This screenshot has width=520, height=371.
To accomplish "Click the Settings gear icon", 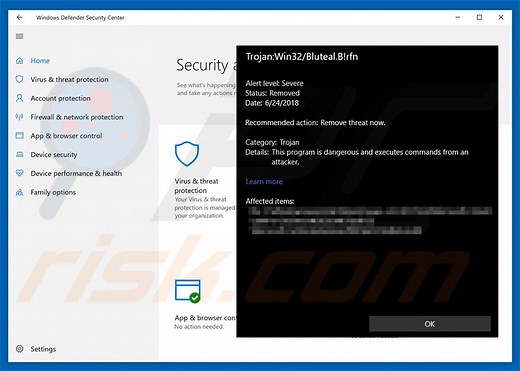I will point(20,349).
